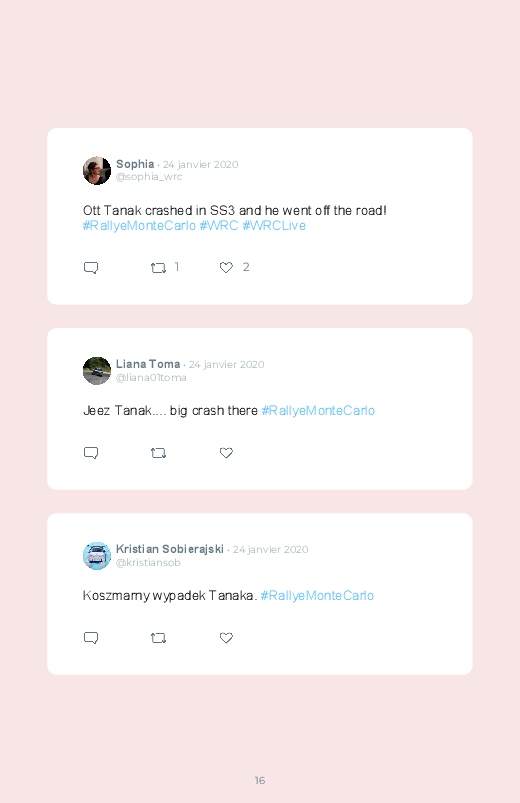Reply to Kristian Sobierajski's tweet
The height and width of the screenshot is (803, 520).
[91, 638]
